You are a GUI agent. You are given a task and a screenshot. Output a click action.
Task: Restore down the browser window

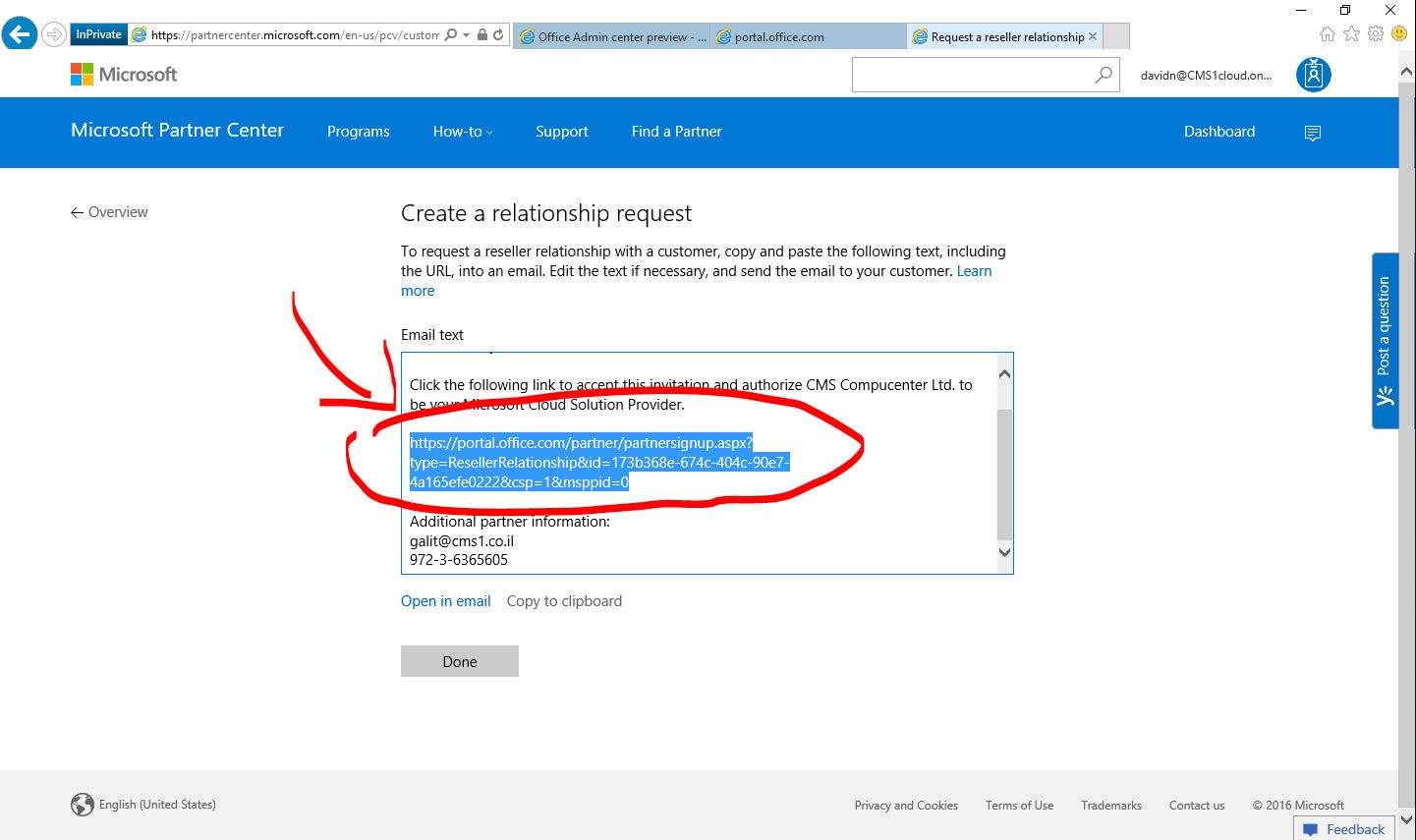(x=1345, y=10)
